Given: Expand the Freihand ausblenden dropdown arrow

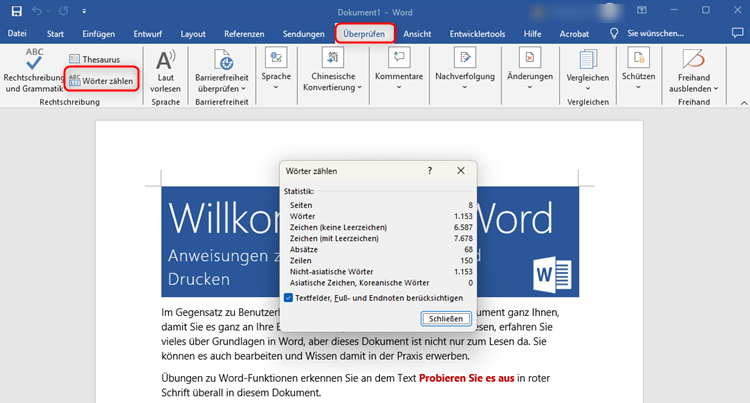Looking at the screenshot, I should click(716, 89).
